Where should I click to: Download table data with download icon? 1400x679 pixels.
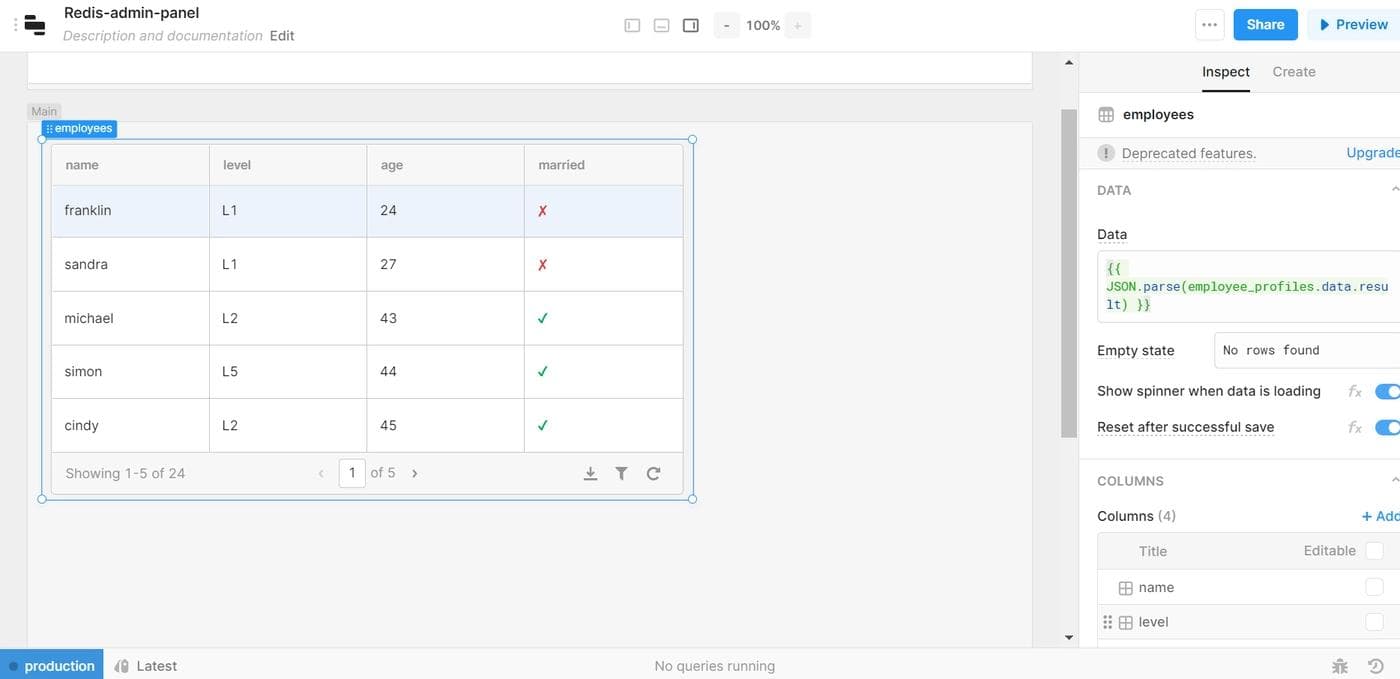pyautogui.click(x=590, y=473)
